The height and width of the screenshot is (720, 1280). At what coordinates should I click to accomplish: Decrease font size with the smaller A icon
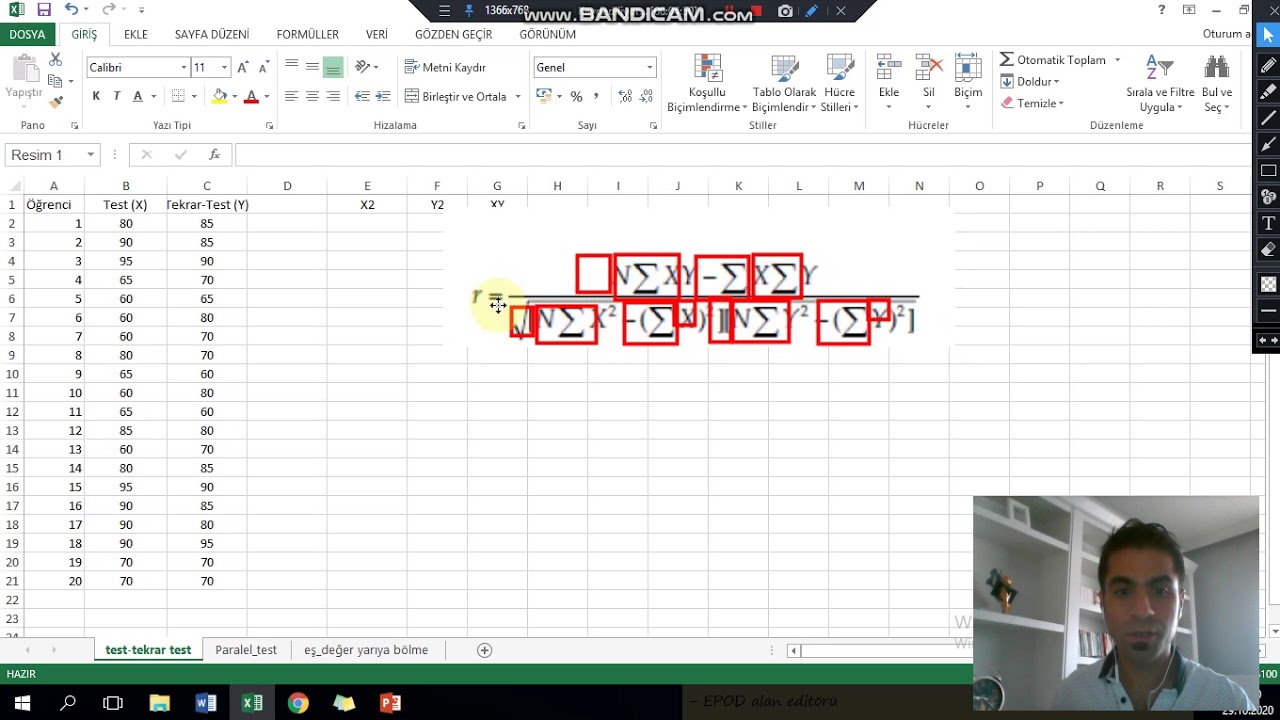[x=264, y=67]
